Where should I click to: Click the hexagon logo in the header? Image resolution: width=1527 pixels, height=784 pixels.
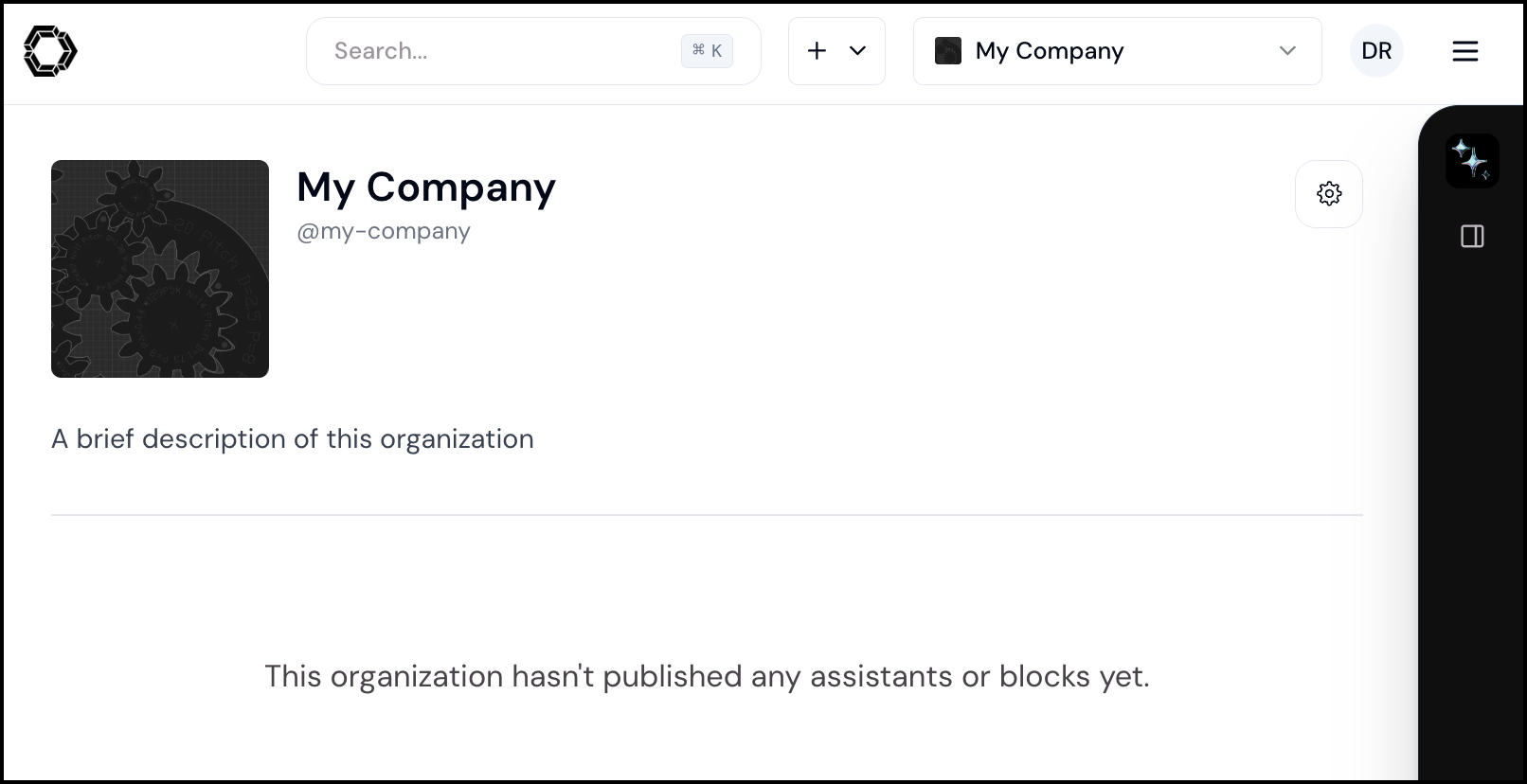click(50, 51)
